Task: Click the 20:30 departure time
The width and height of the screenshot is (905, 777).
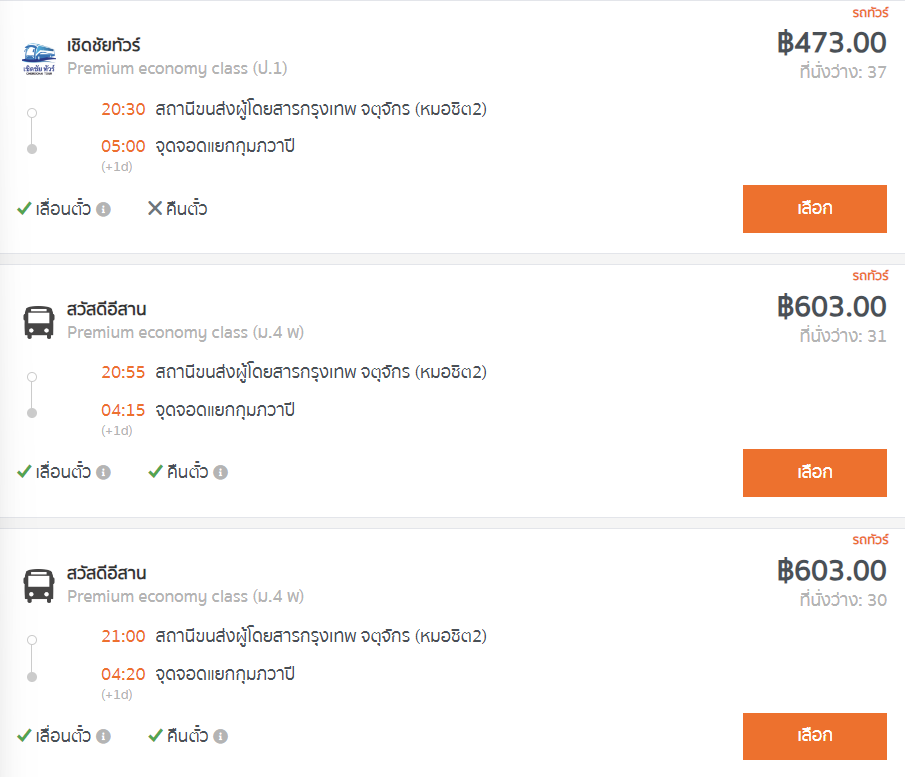Action: (x=123, y=109)
